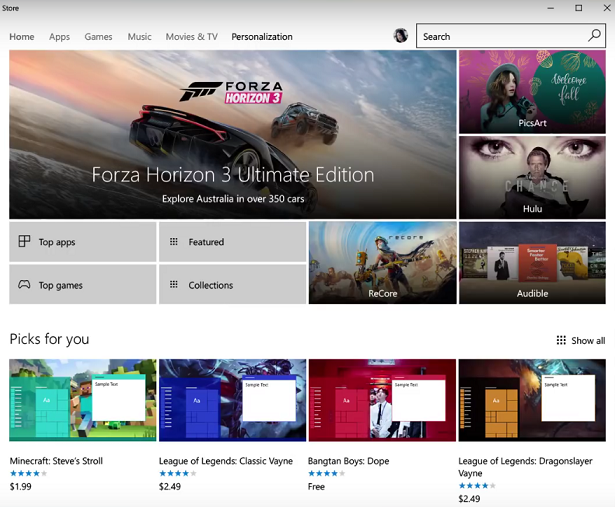
Task: Open the Dragonslayer Vayne theme thumbnail
Action: 532,400
